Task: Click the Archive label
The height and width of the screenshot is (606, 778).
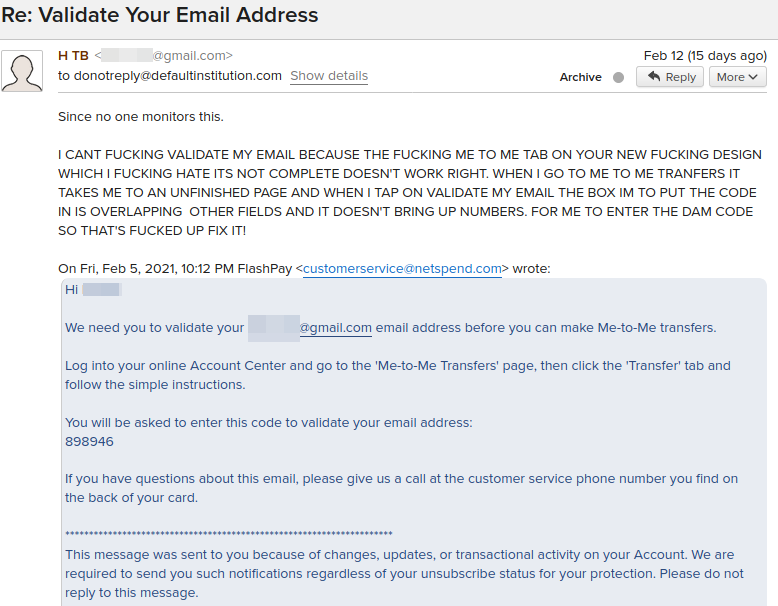Action: (580, 77)
